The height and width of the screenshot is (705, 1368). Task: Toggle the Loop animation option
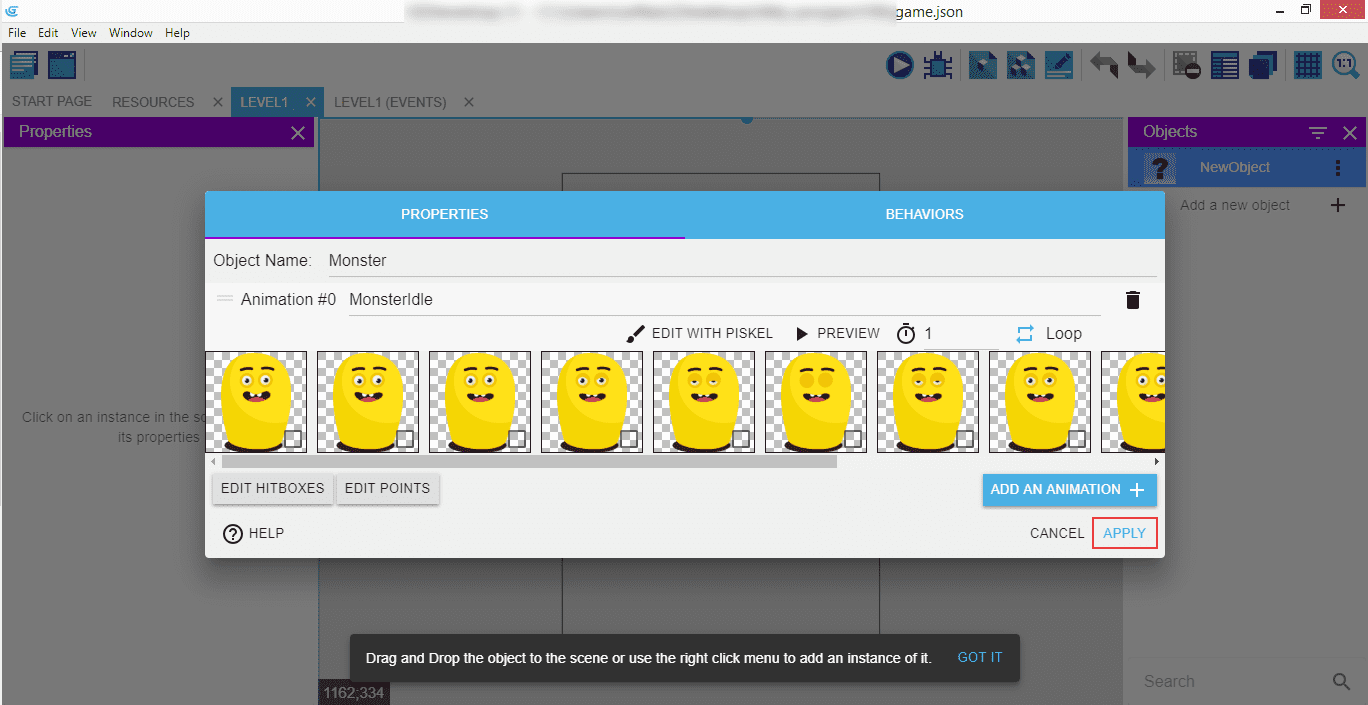point(1049,334)
